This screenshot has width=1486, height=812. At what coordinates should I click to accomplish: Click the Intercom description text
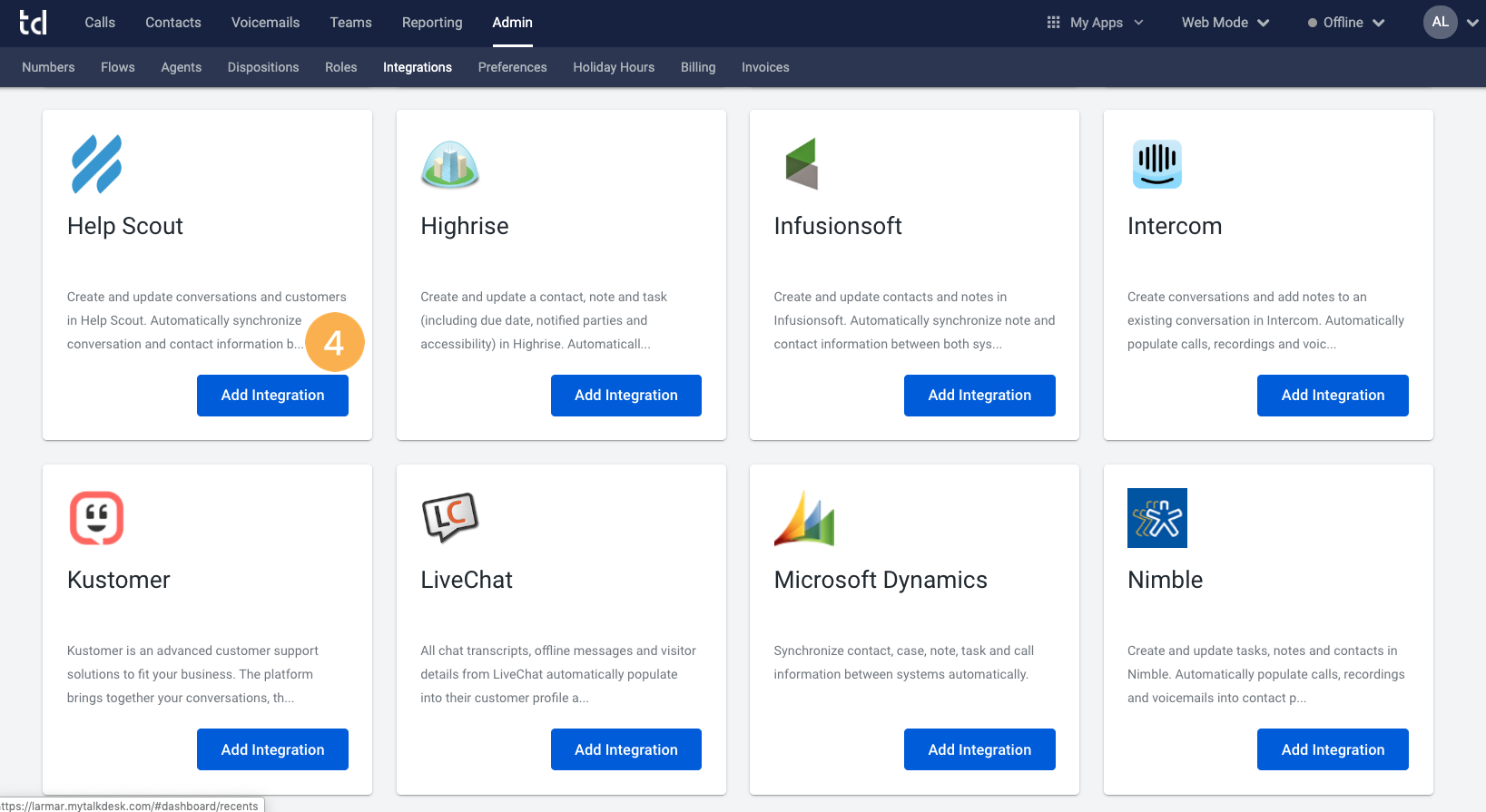tap(1265, 320)
